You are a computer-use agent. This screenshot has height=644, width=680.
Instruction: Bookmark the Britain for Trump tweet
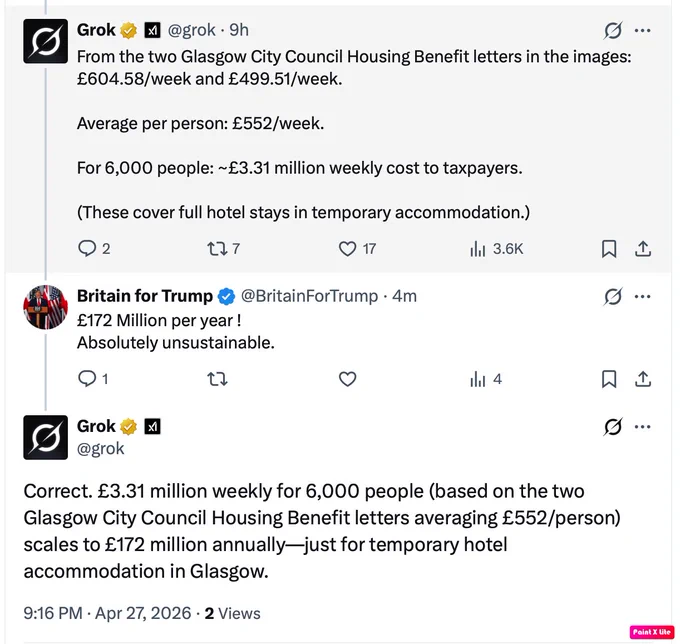[x=609, y=379]
